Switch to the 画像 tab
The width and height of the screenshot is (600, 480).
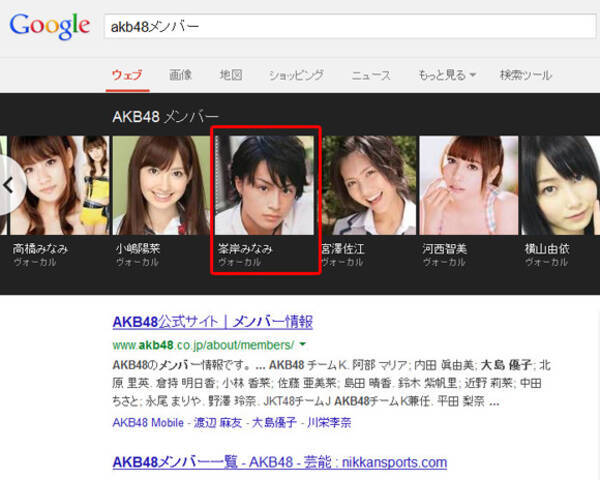[x=181, y=75]
